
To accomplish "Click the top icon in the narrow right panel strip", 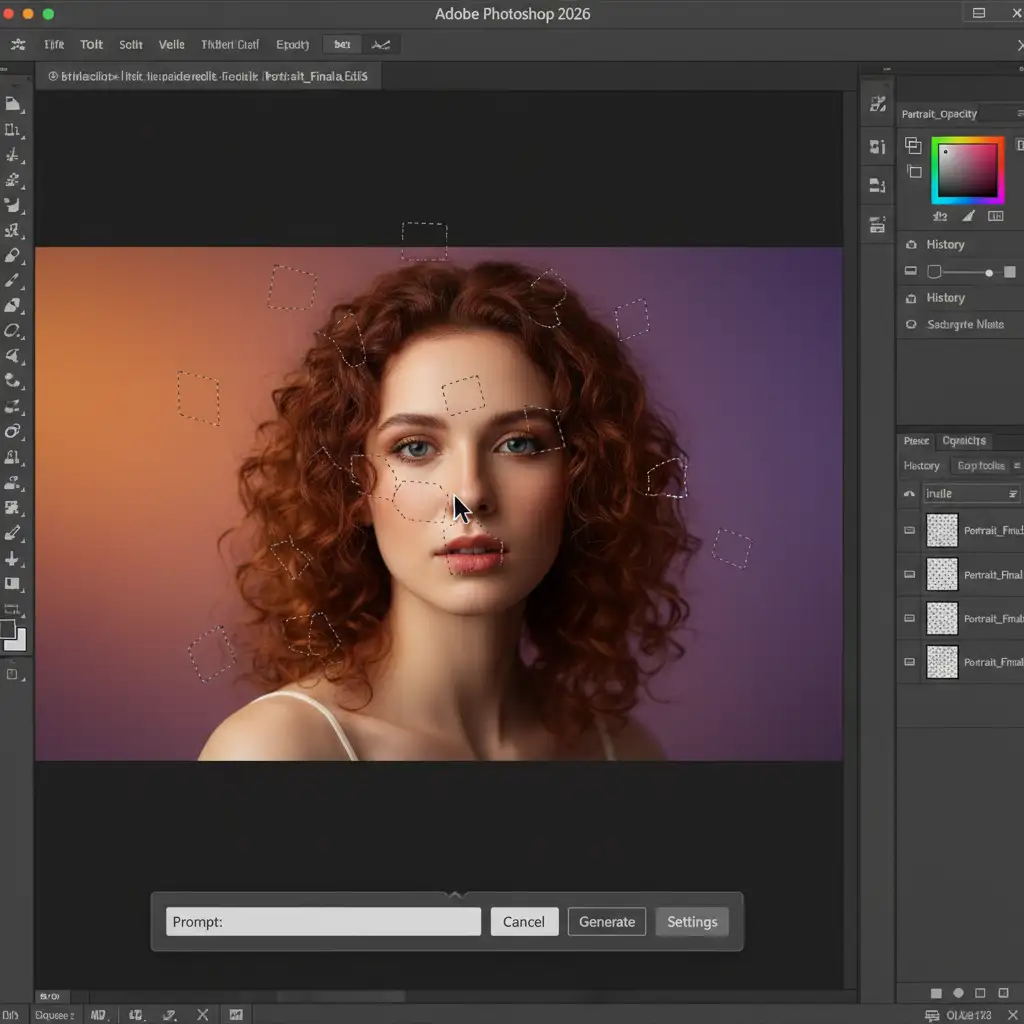I will click(878, 104).
